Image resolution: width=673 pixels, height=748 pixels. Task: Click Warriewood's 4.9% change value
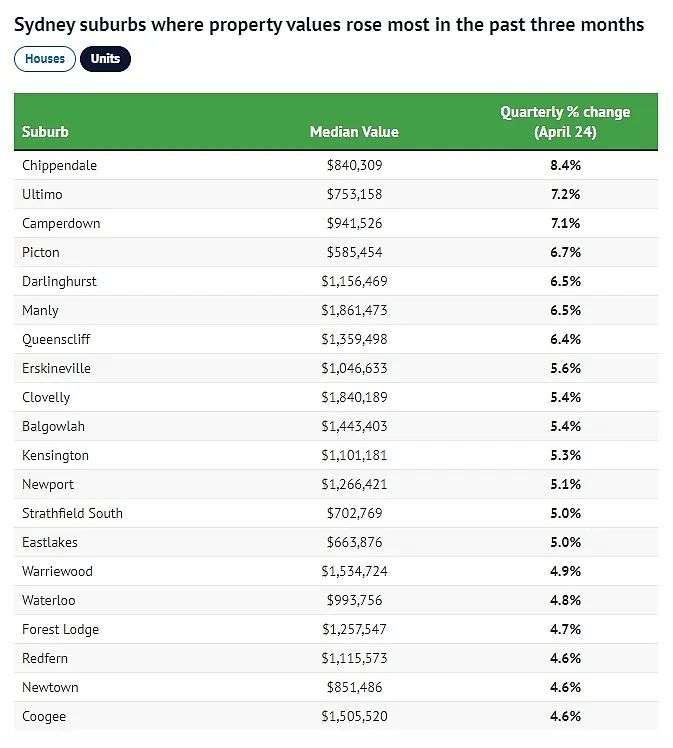click(565, 571)
